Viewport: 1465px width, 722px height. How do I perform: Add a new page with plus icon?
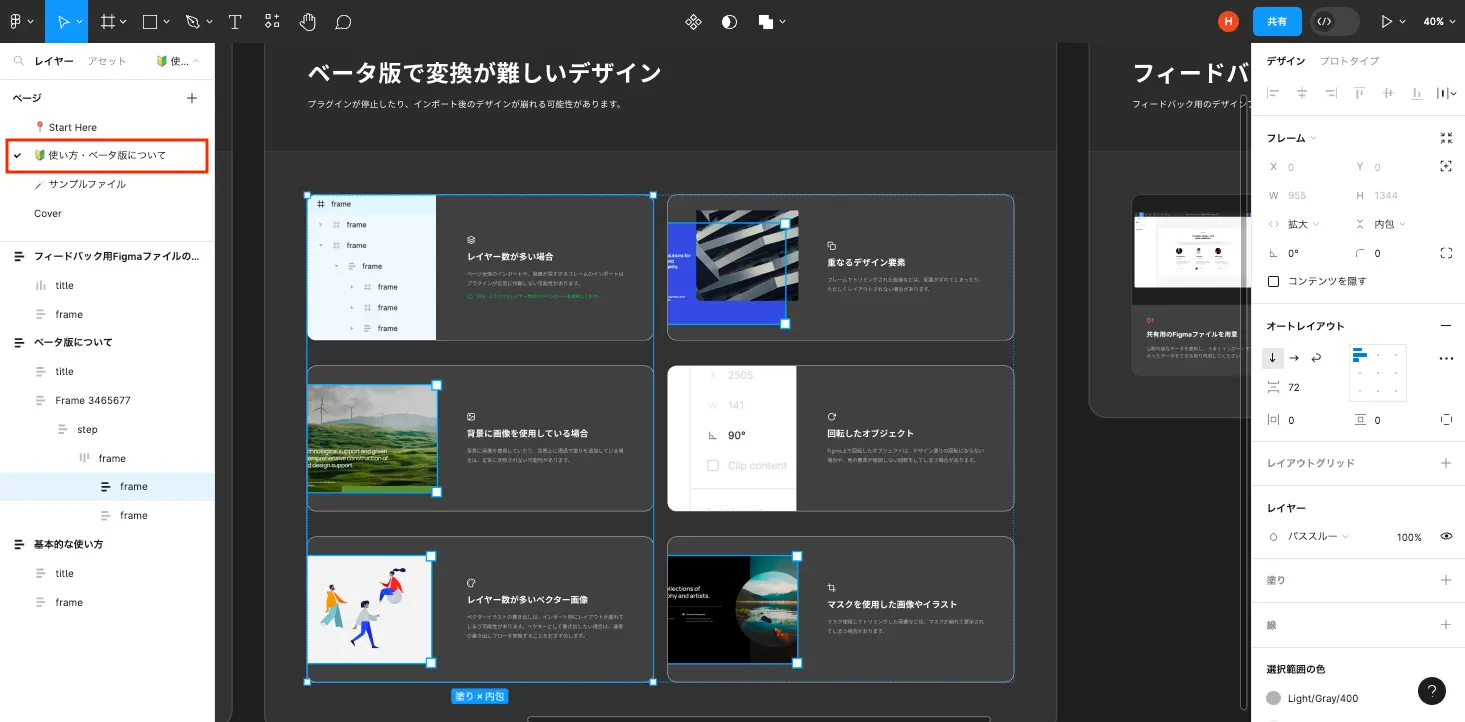[x=192, y=98]
